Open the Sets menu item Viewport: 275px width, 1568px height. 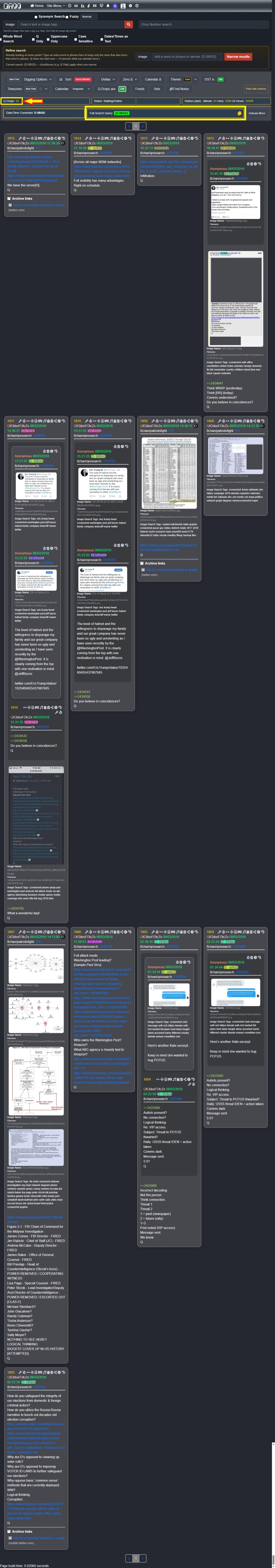click(157, 89)
